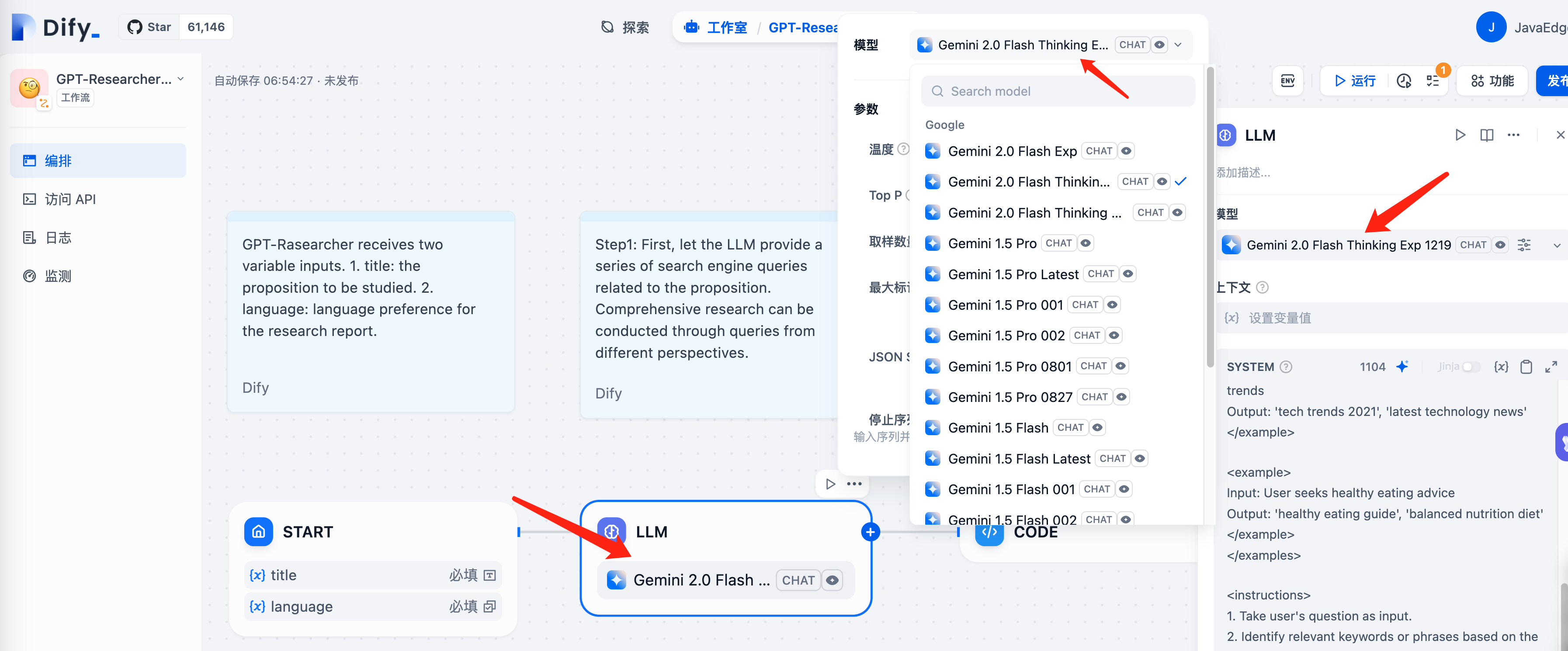
Task: Open the 编排 orchestration menu item
Action: [x=98, y=161]
